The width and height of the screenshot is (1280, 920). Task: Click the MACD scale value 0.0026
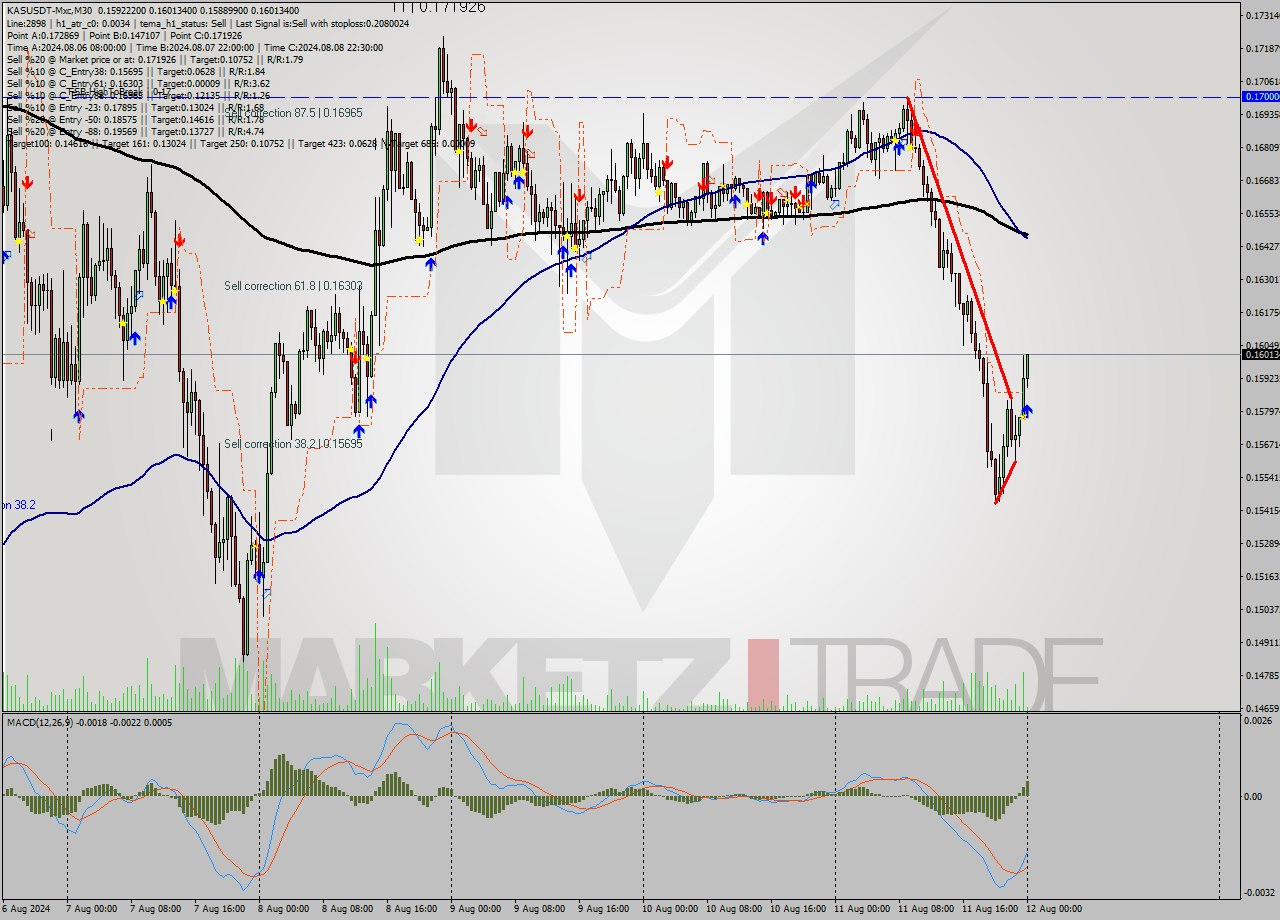(1258, 720)
